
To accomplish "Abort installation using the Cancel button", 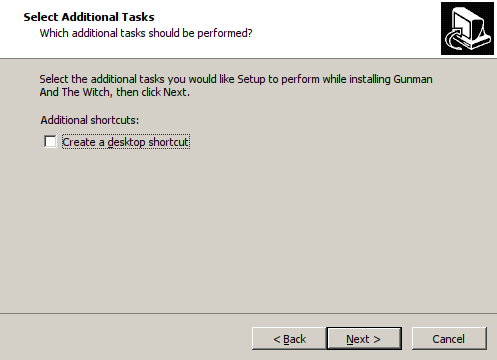I will [449, 338].
